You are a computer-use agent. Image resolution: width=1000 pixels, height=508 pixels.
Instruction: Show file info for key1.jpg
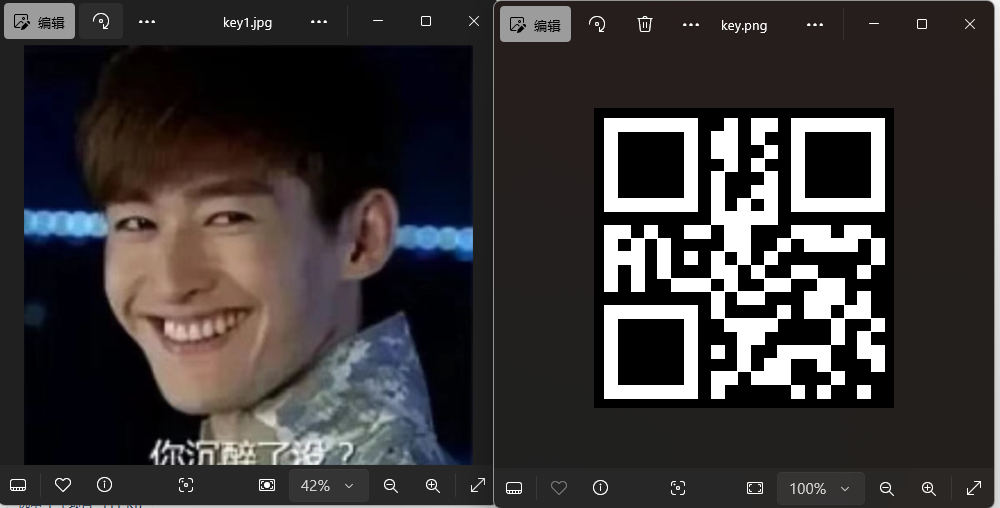click(105, 486)
